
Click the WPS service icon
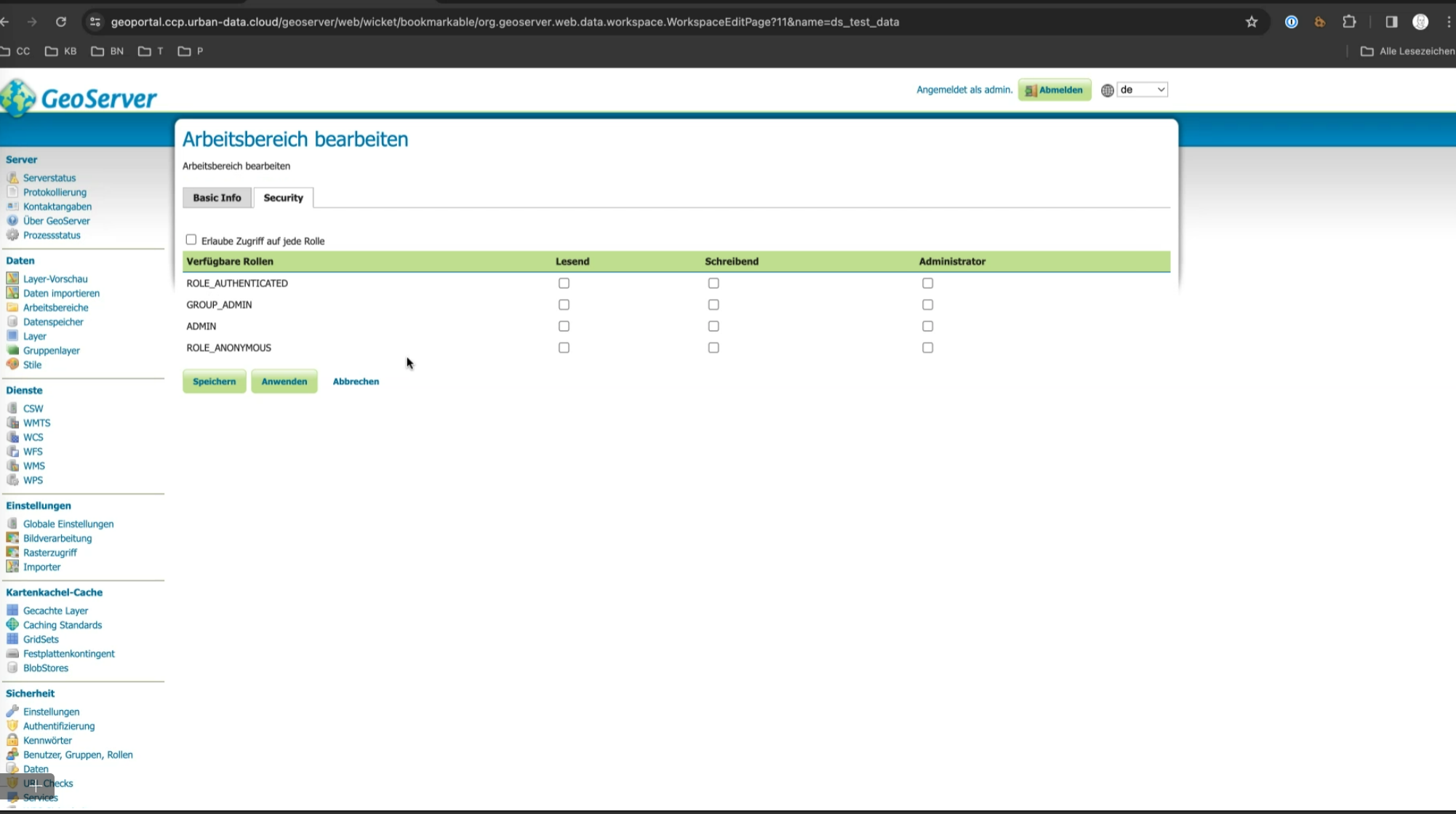(x=12, y=480)
